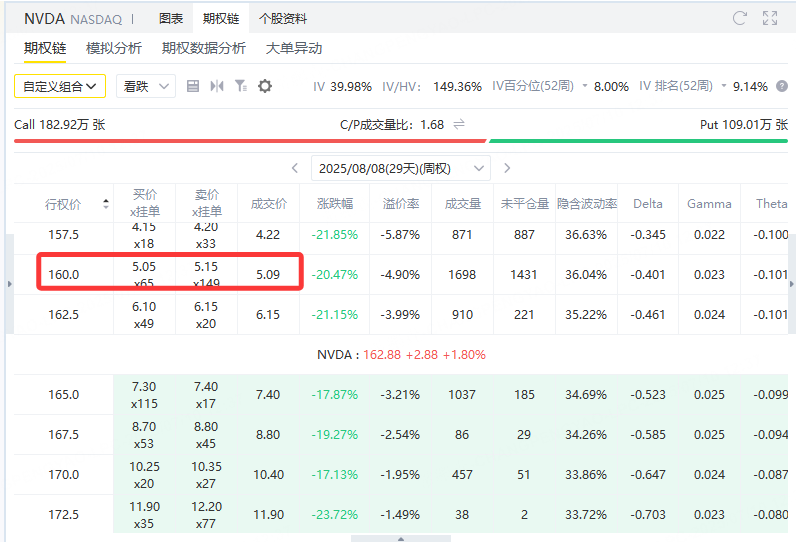The width and height of the screenshot is (796, 542).
Task: Select the 160.0 strike row
Action: [x=401, y=275]
